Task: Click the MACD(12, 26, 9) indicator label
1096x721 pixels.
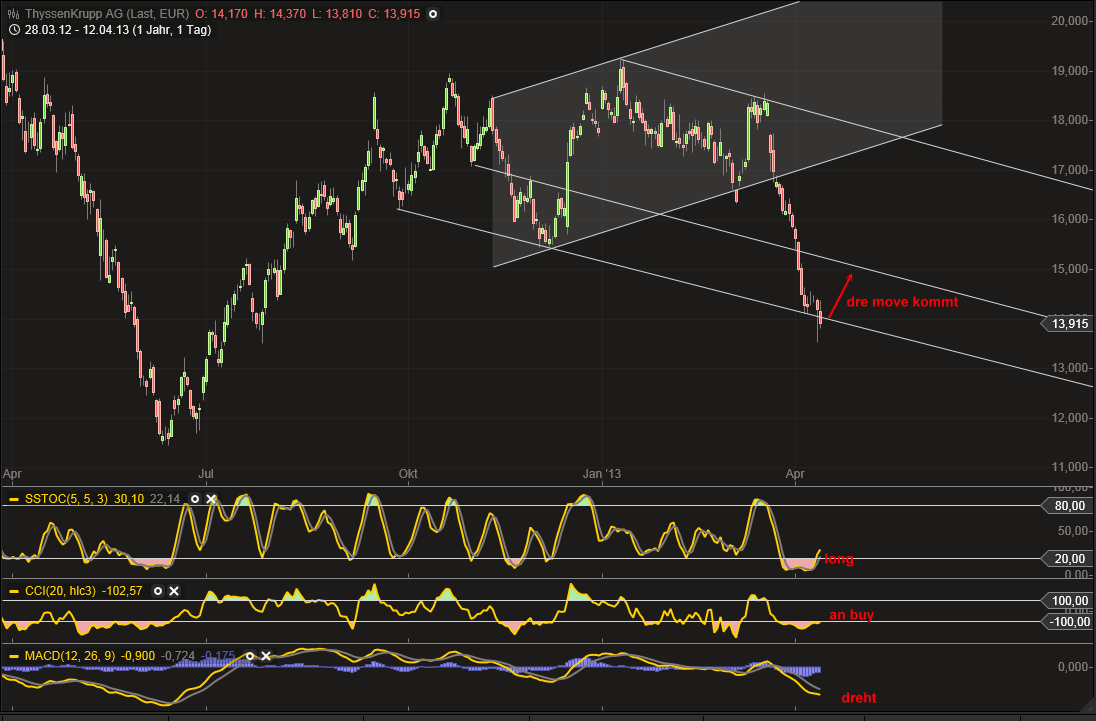Action: [70, 656]
